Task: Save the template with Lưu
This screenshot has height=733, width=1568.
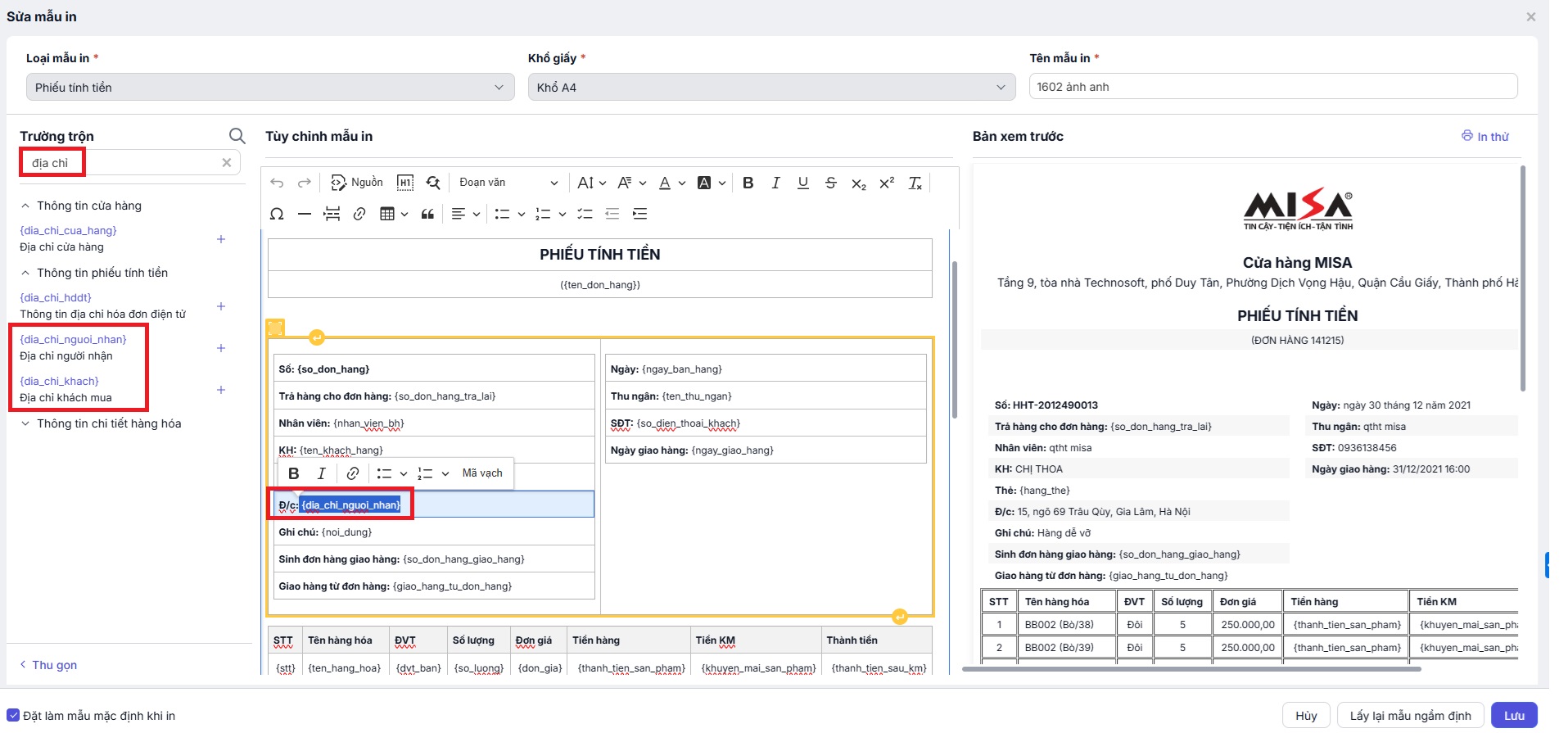Action: tap(1514, 716)
